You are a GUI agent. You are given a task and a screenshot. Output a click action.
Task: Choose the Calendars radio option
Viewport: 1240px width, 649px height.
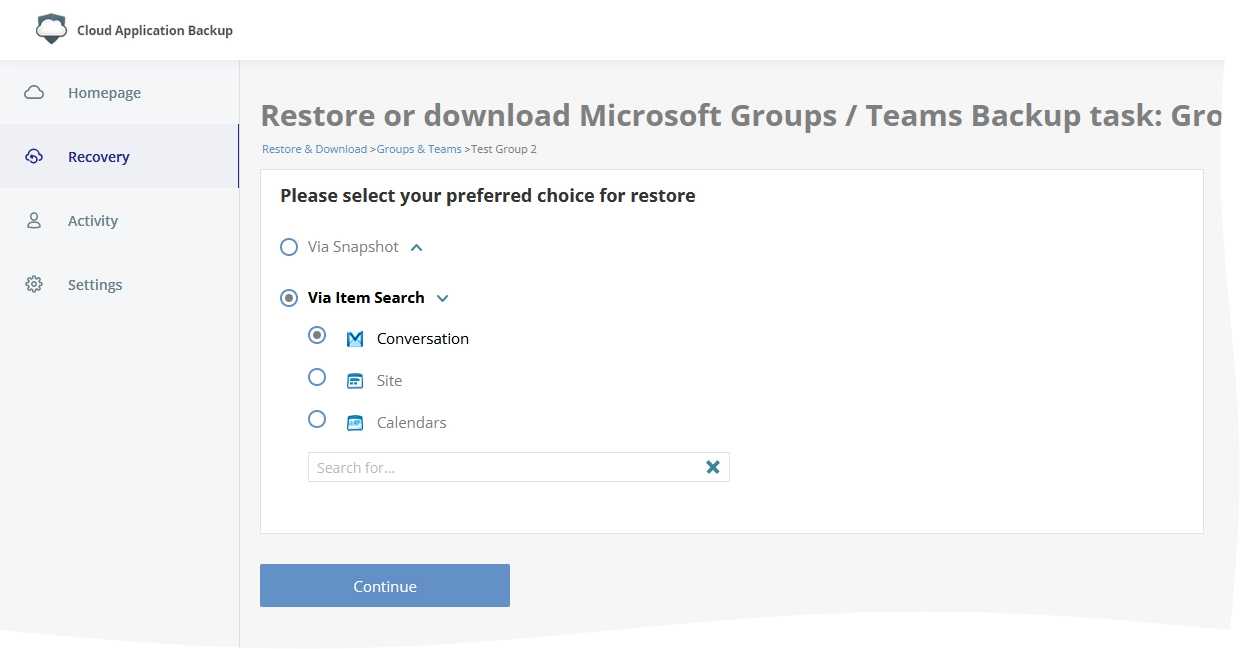pos(317,419)
